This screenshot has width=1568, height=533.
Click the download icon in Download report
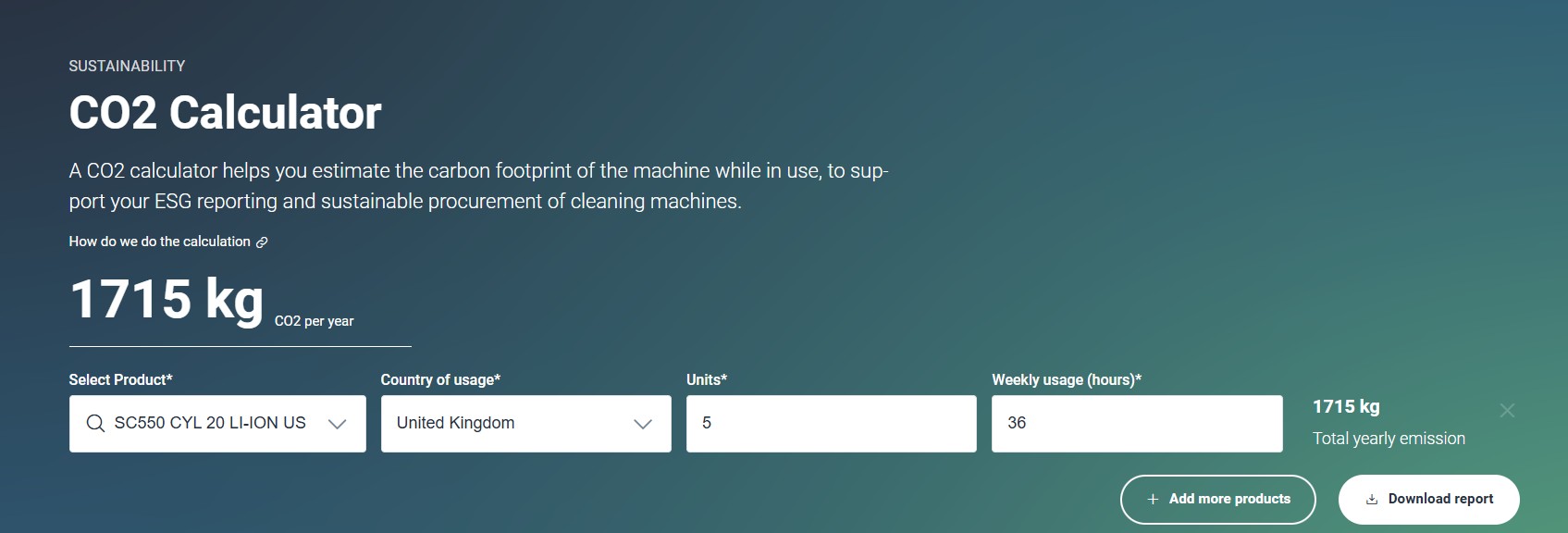pos(1372,499)
